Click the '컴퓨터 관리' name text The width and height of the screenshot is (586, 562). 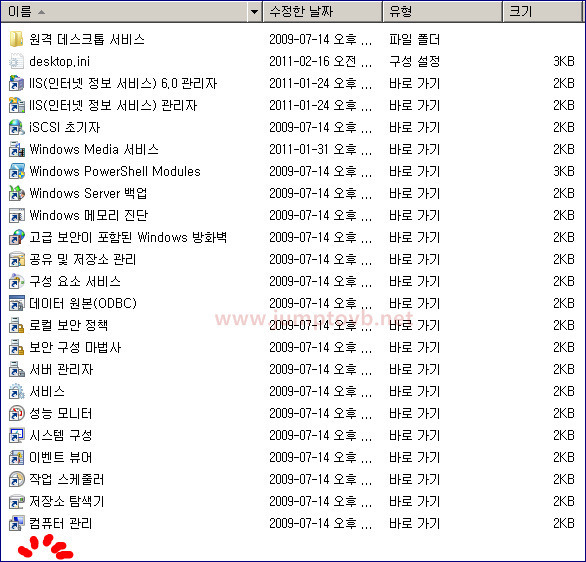[61, 524]
